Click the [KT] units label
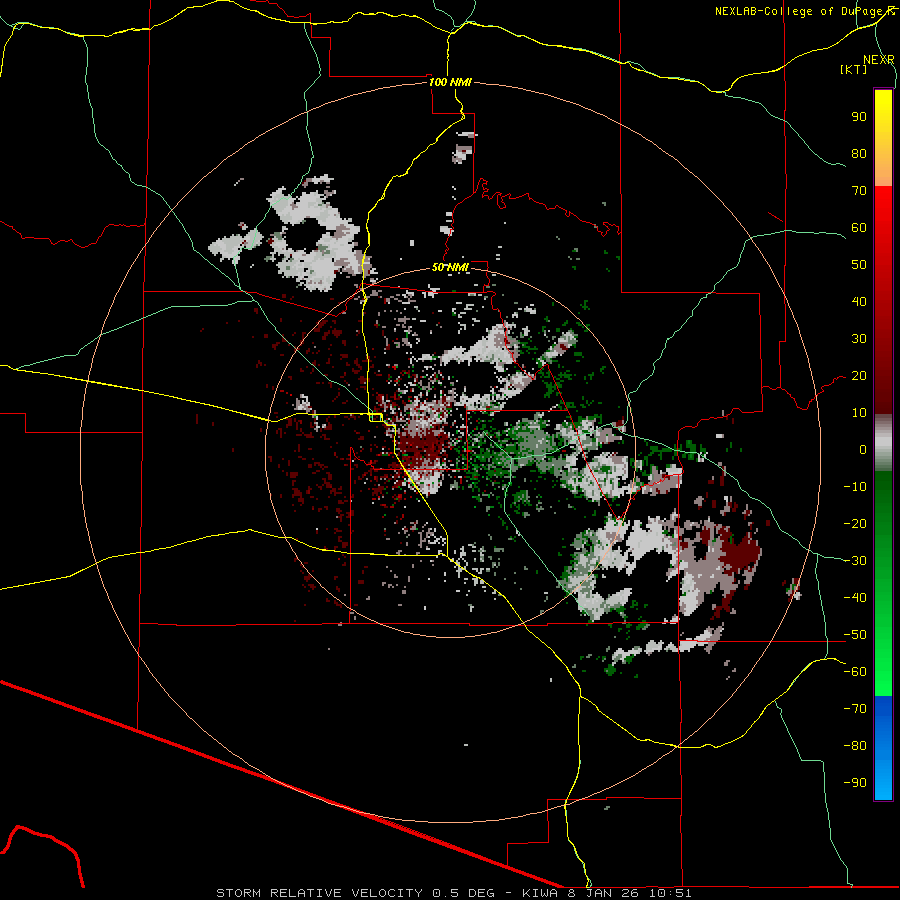The image size is (900, 900). (x=853, y=69)
